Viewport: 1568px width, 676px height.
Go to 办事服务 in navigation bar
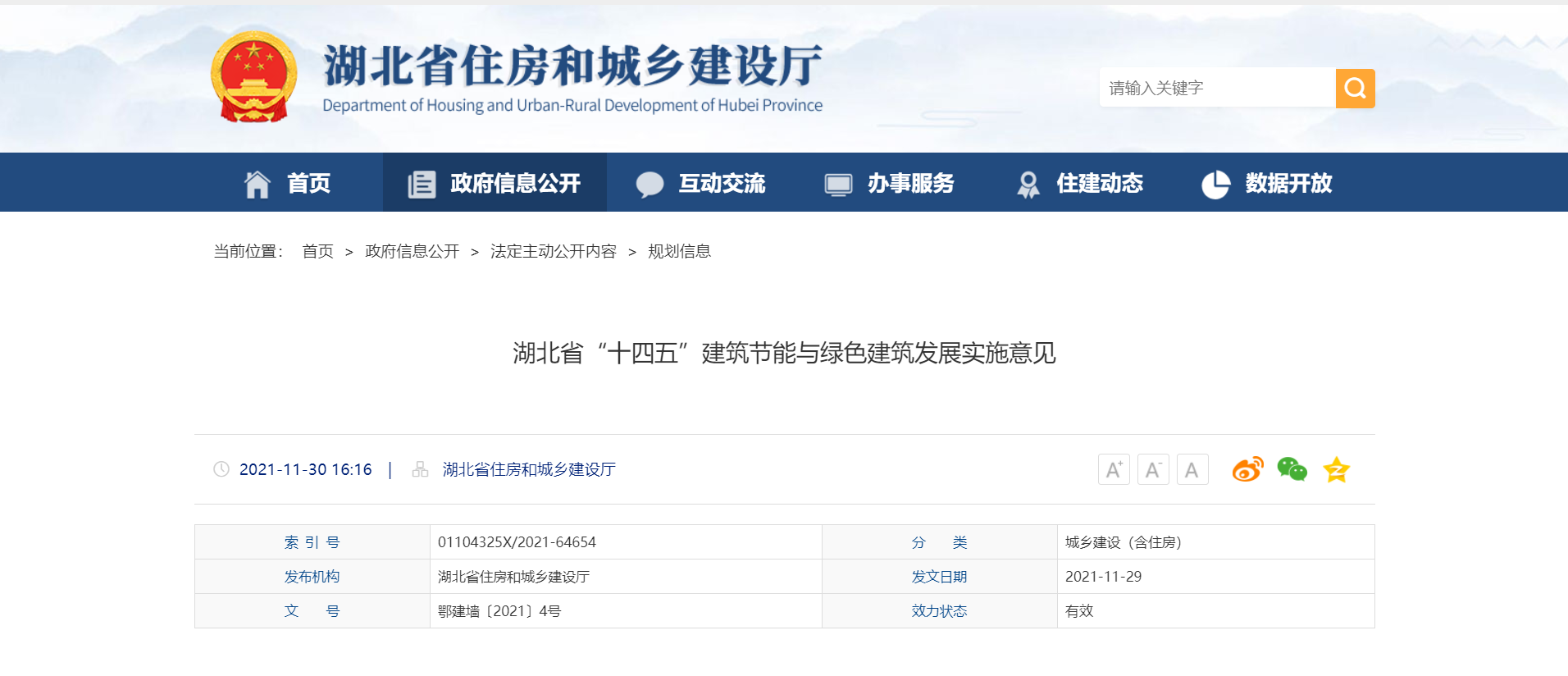pos(890,183)
